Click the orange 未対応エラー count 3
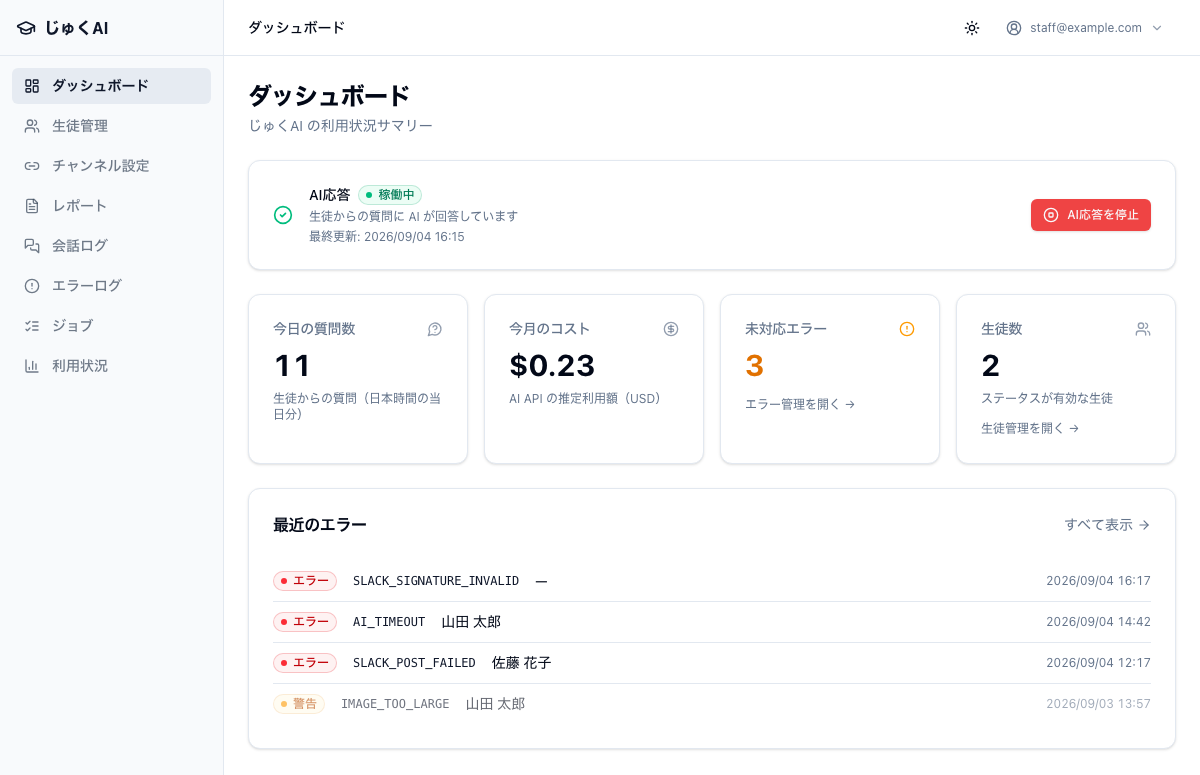The width and height of the screenshot is (1200, 775). click(755, 366)
